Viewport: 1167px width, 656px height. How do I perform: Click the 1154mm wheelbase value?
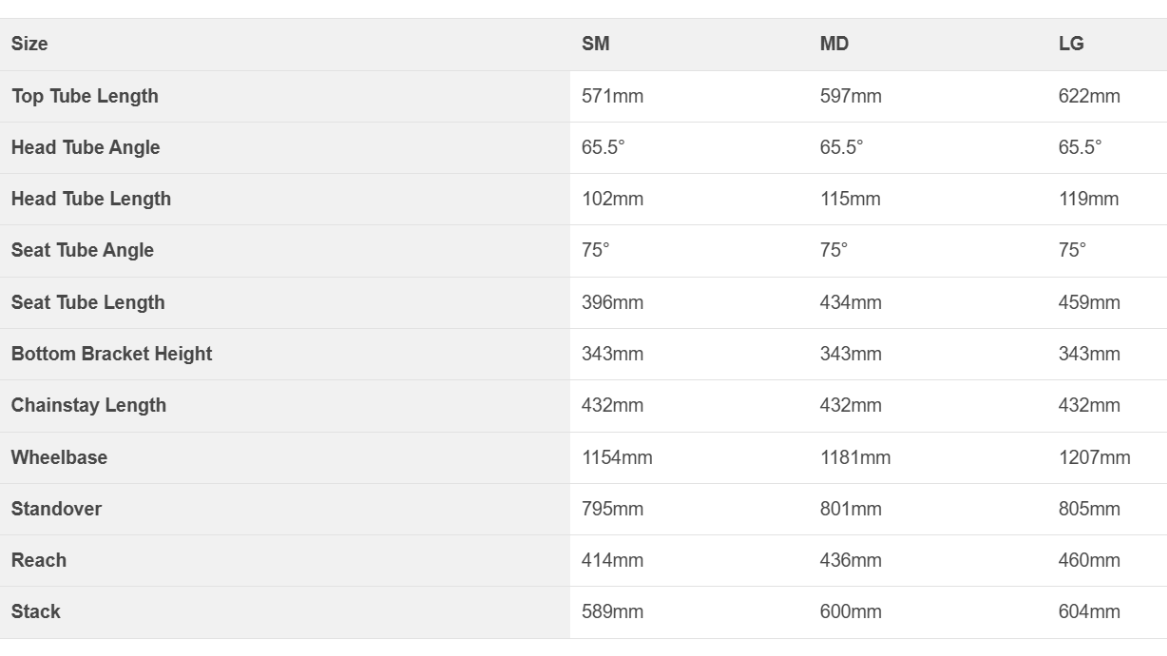click(x=617, y=457)
